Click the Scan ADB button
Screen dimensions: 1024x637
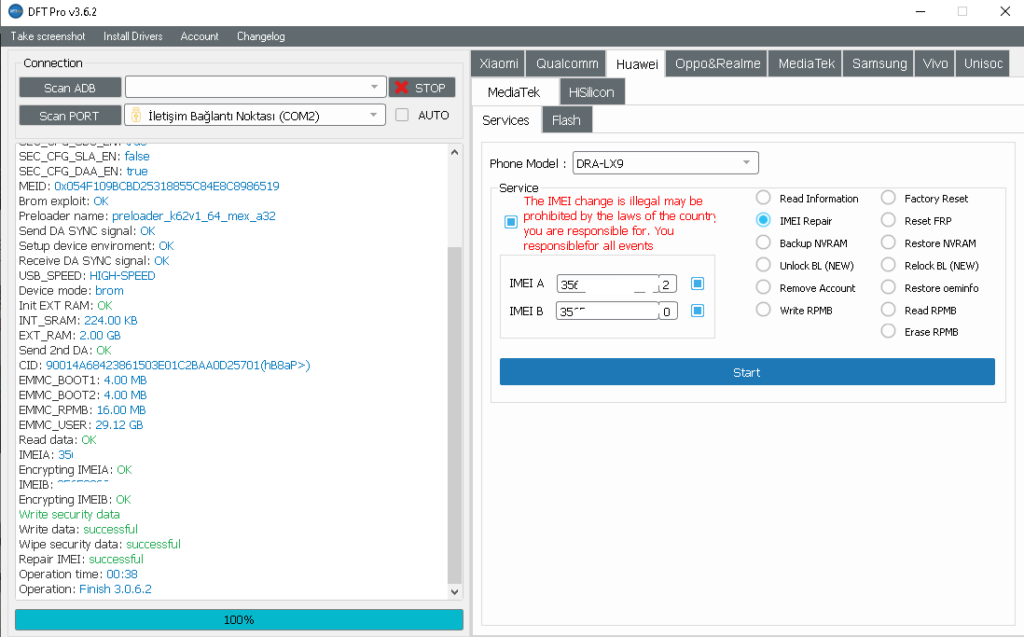coord(70,88)
